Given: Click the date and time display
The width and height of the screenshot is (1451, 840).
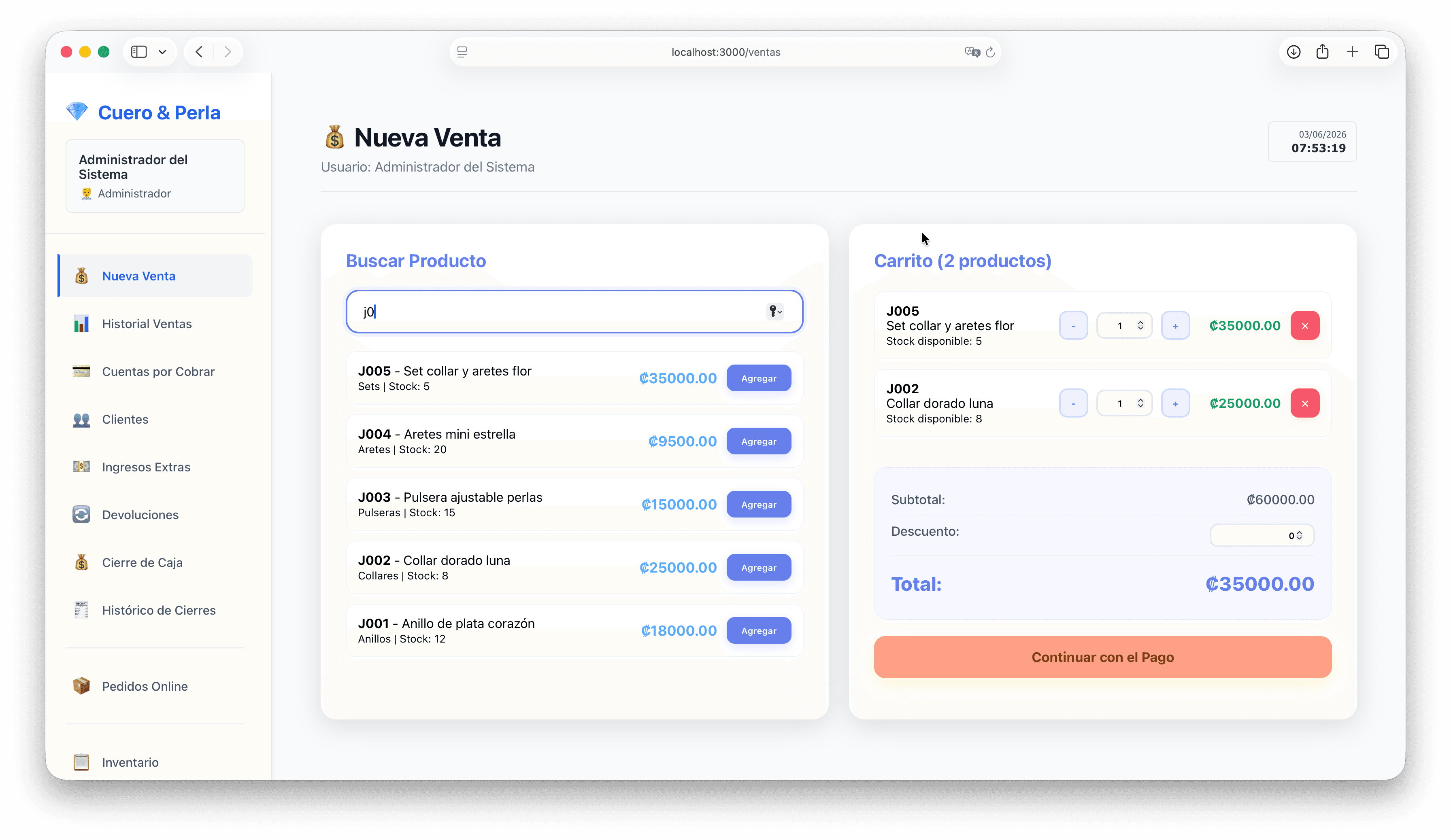Looking at the screenshot, I should 1312,142.
